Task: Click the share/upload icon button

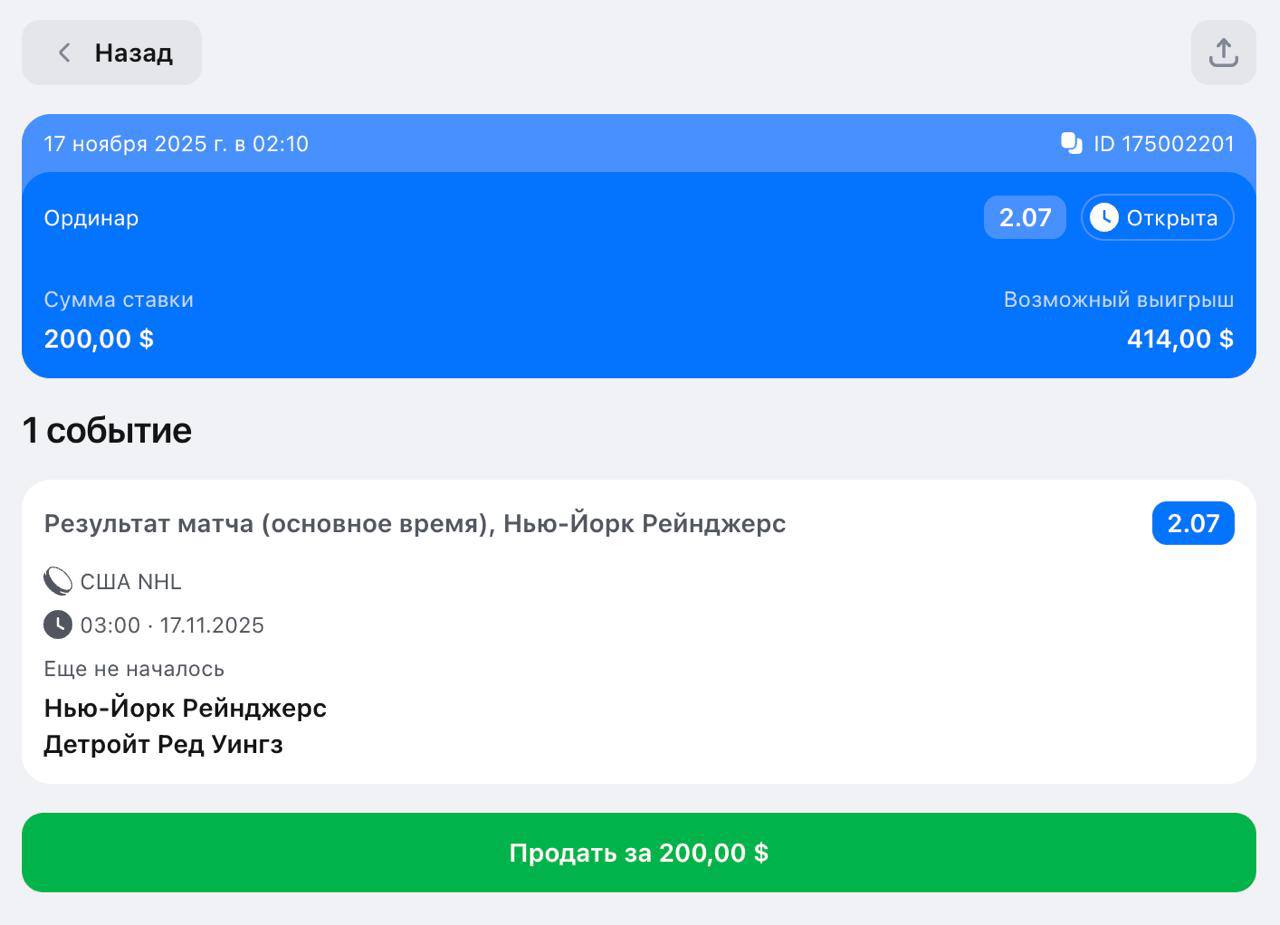Action: (1223, 52)
